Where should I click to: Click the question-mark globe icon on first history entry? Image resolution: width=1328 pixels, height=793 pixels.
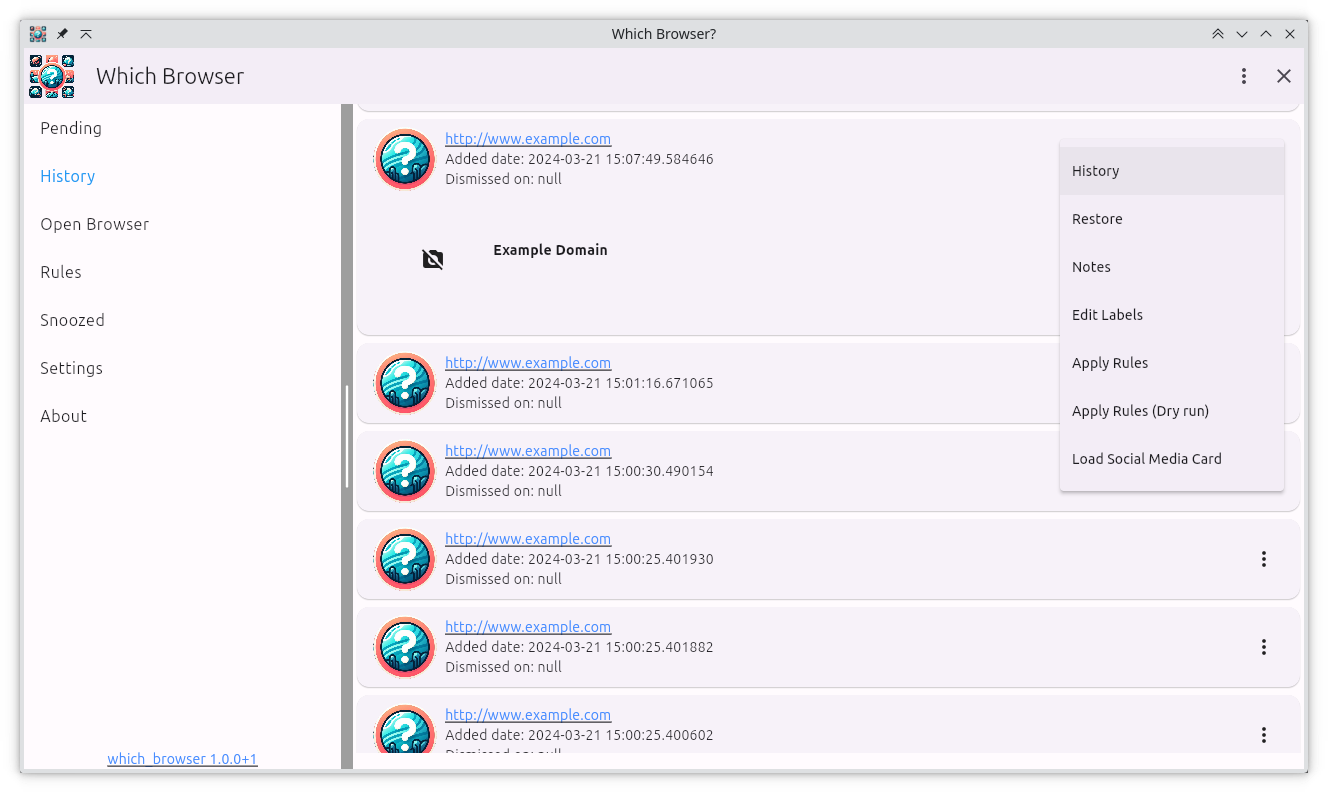[x=404, y=158]
